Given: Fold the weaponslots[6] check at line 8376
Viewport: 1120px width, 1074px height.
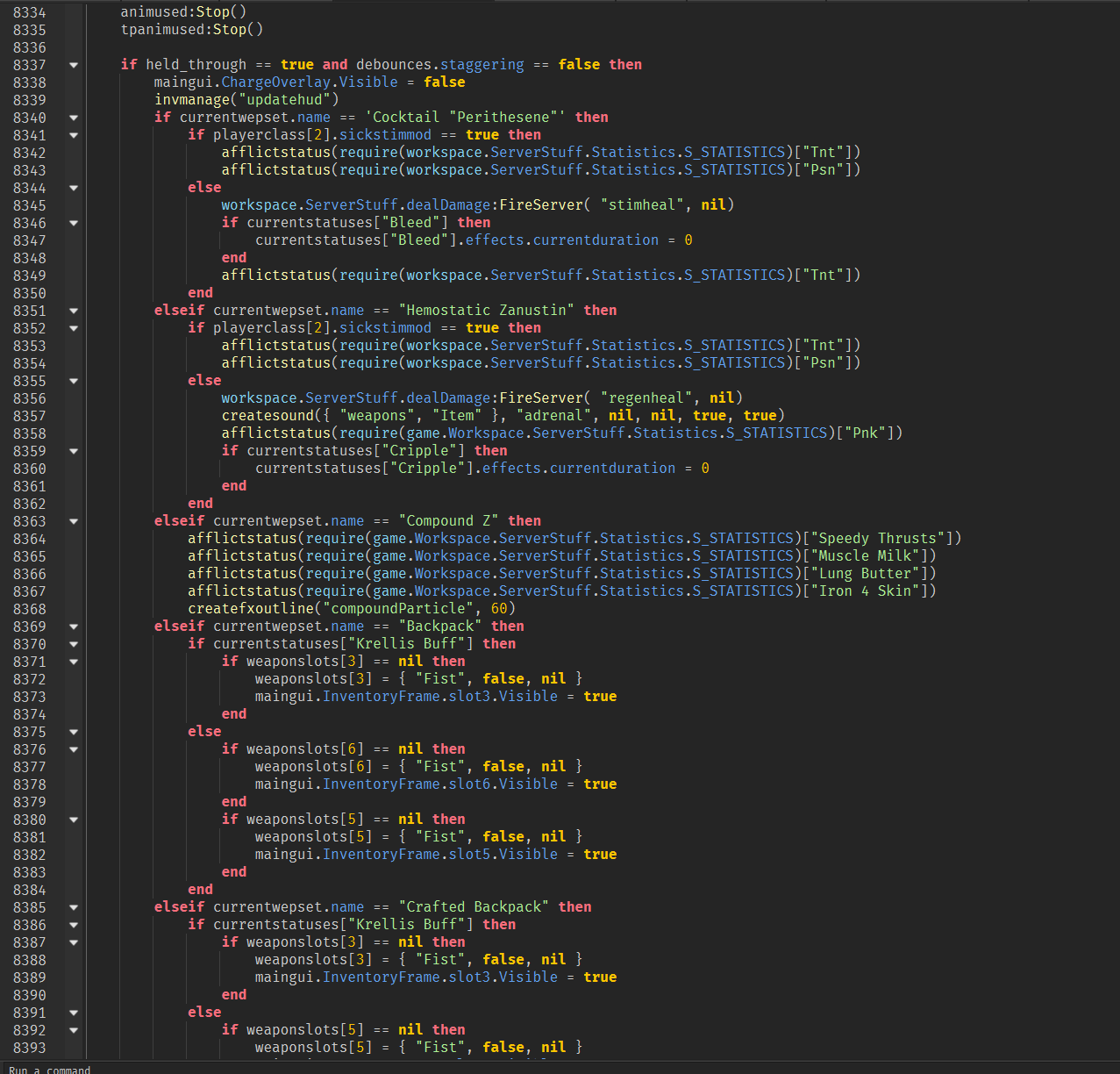Looking at the screenshot, I should point(74,749).
